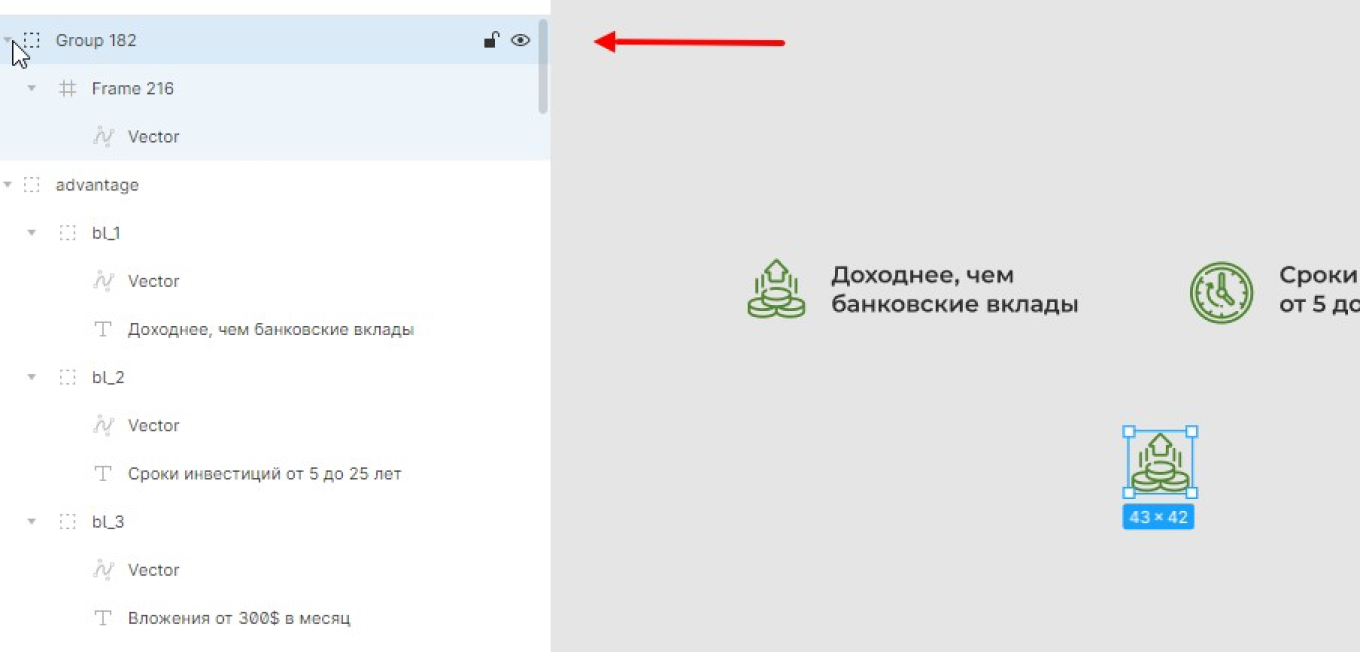Select the advantage layer name
This screenshot has width=1360, height=652.
[97, 185]
